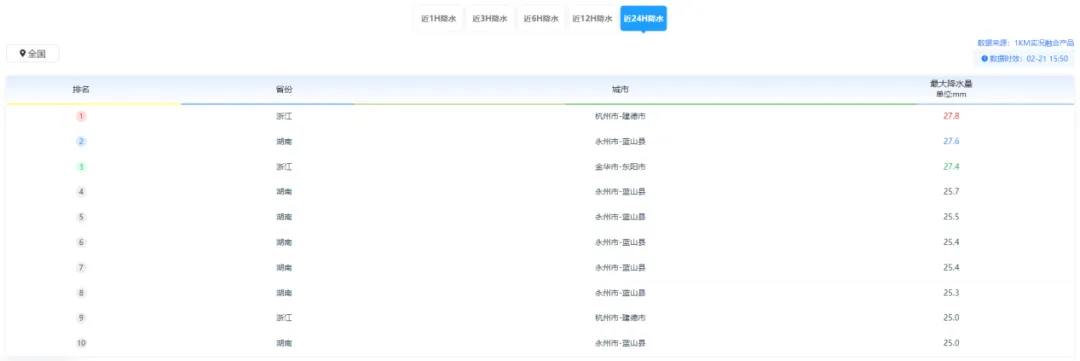
Task: Select the active 近24H降水 tab
Action: (643, 19)
